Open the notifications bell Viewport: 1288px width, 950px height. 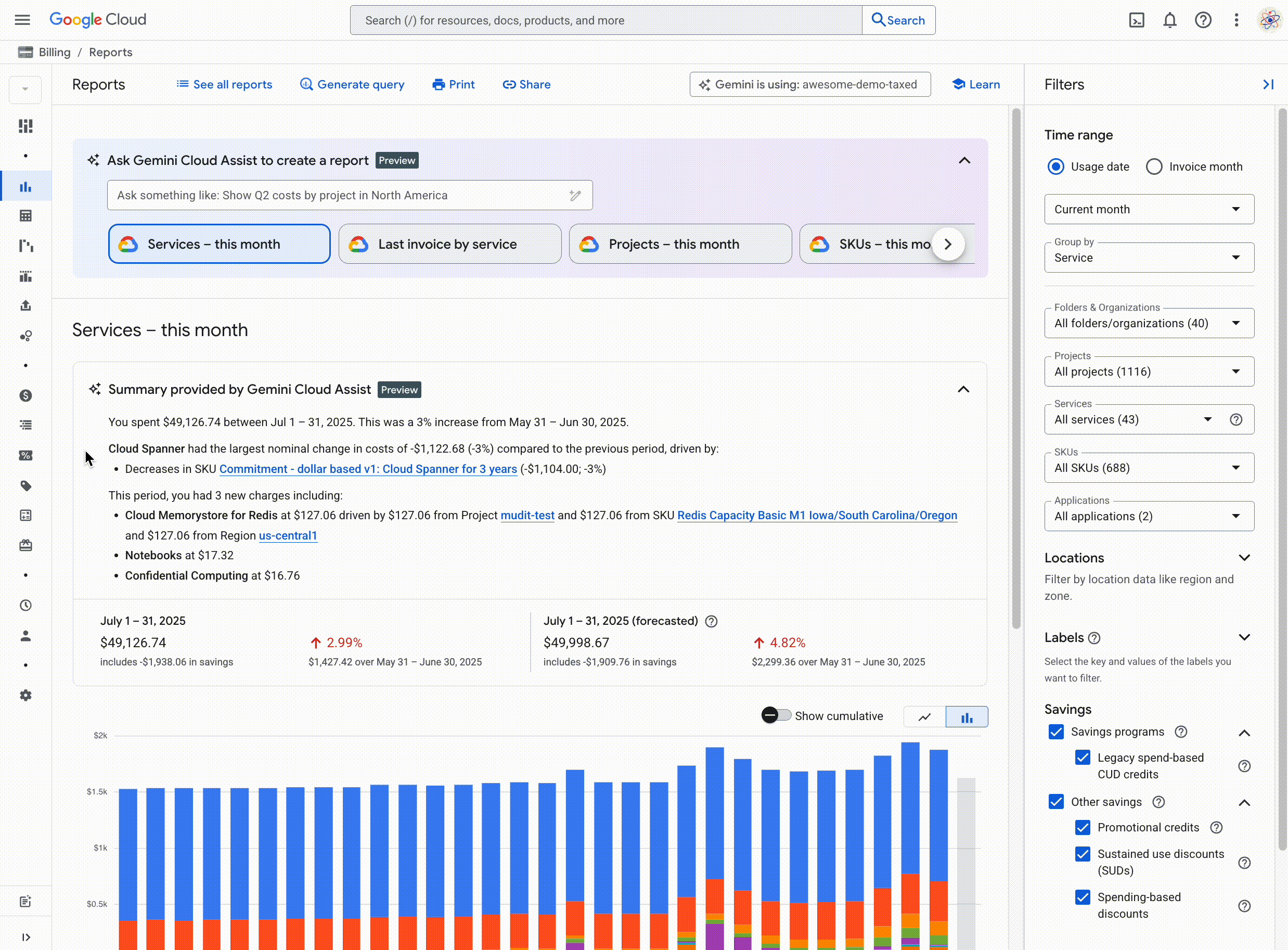(1169, 20)
